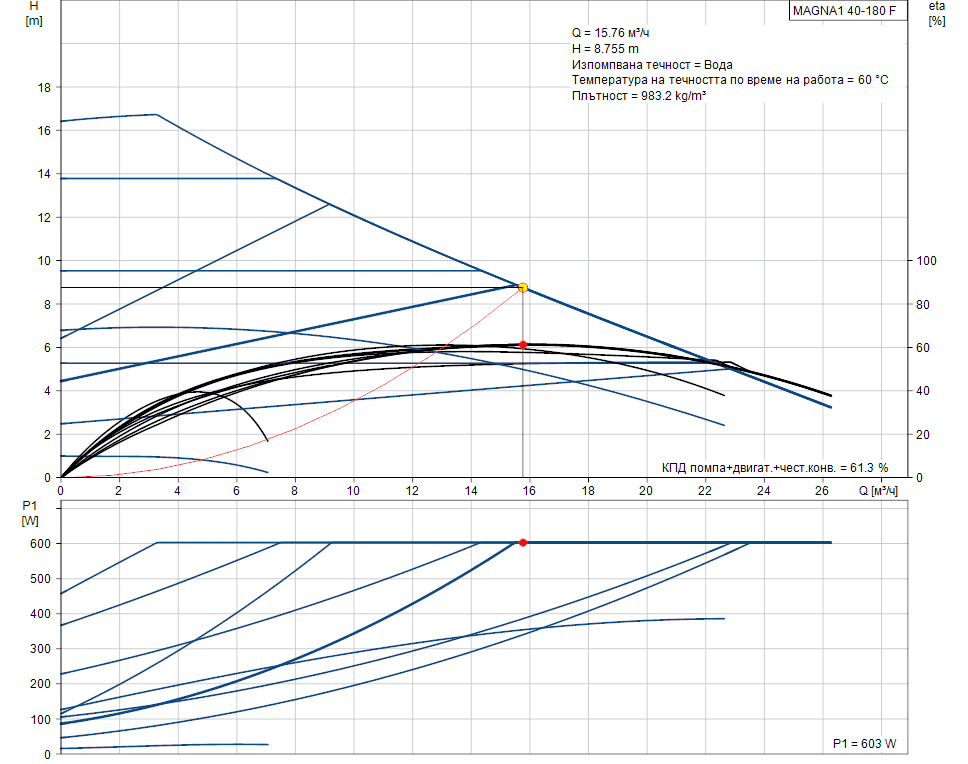This screenshot has width=968, height=764.
Task: Select the Q [m³/ч] axis label
Action: [877, 491]
